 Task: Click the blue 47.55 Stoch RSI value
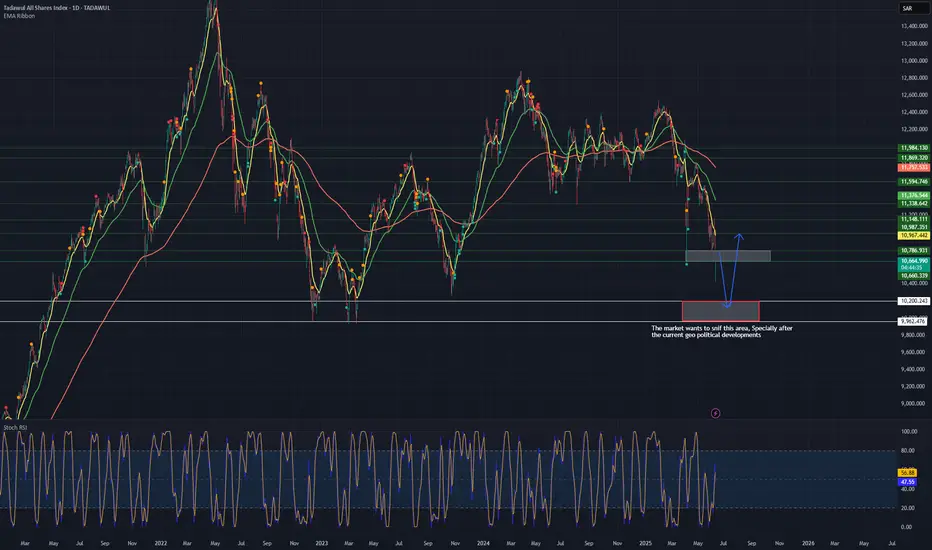pos(908,482)
